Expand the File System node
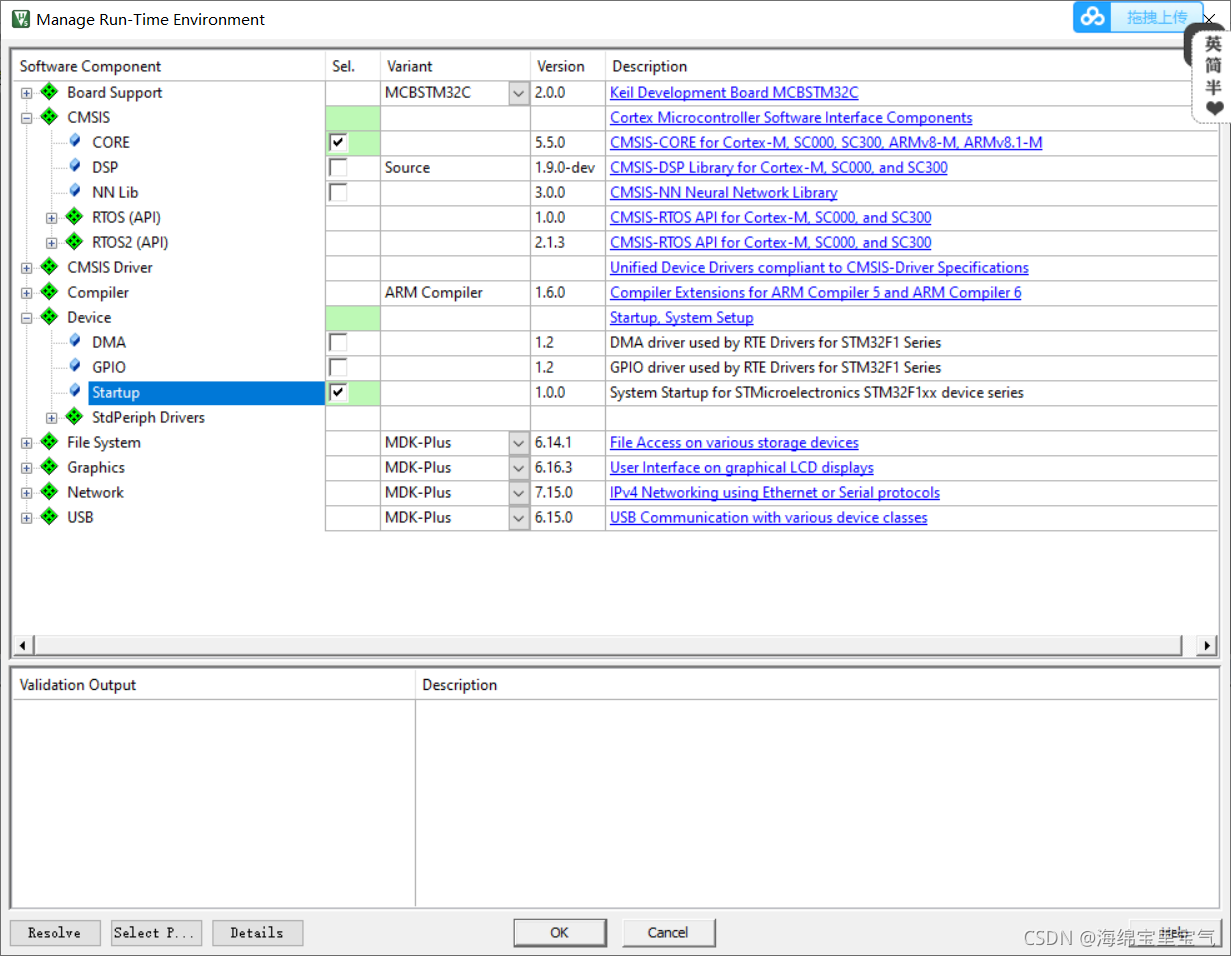 coord(27,443)
